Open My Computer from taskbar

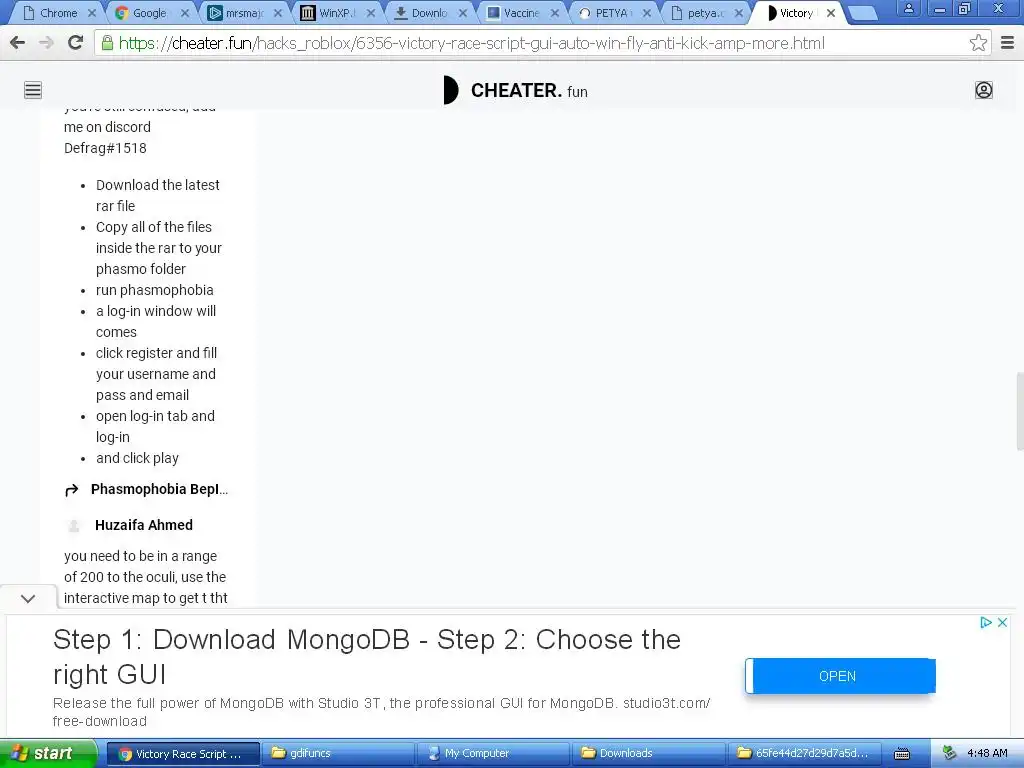pyautogui.click(x=493, y=754)
